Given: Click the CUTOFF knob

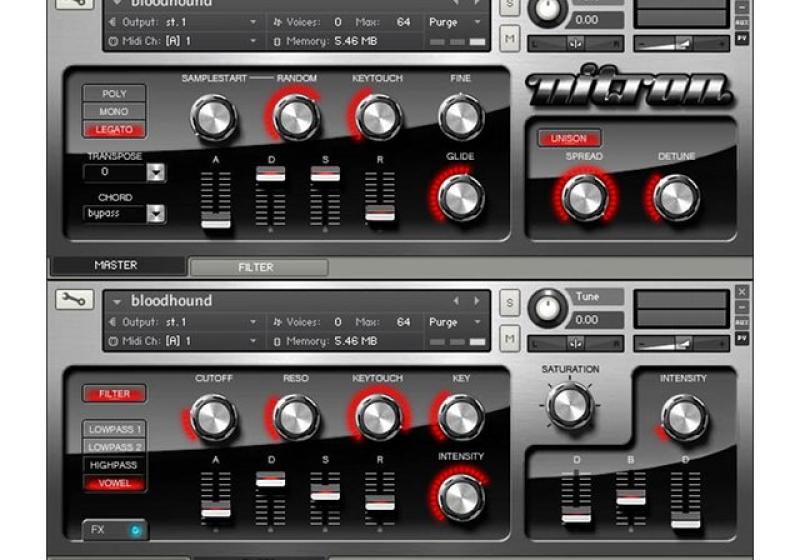Looking at the screenshot, I should 214,418.
